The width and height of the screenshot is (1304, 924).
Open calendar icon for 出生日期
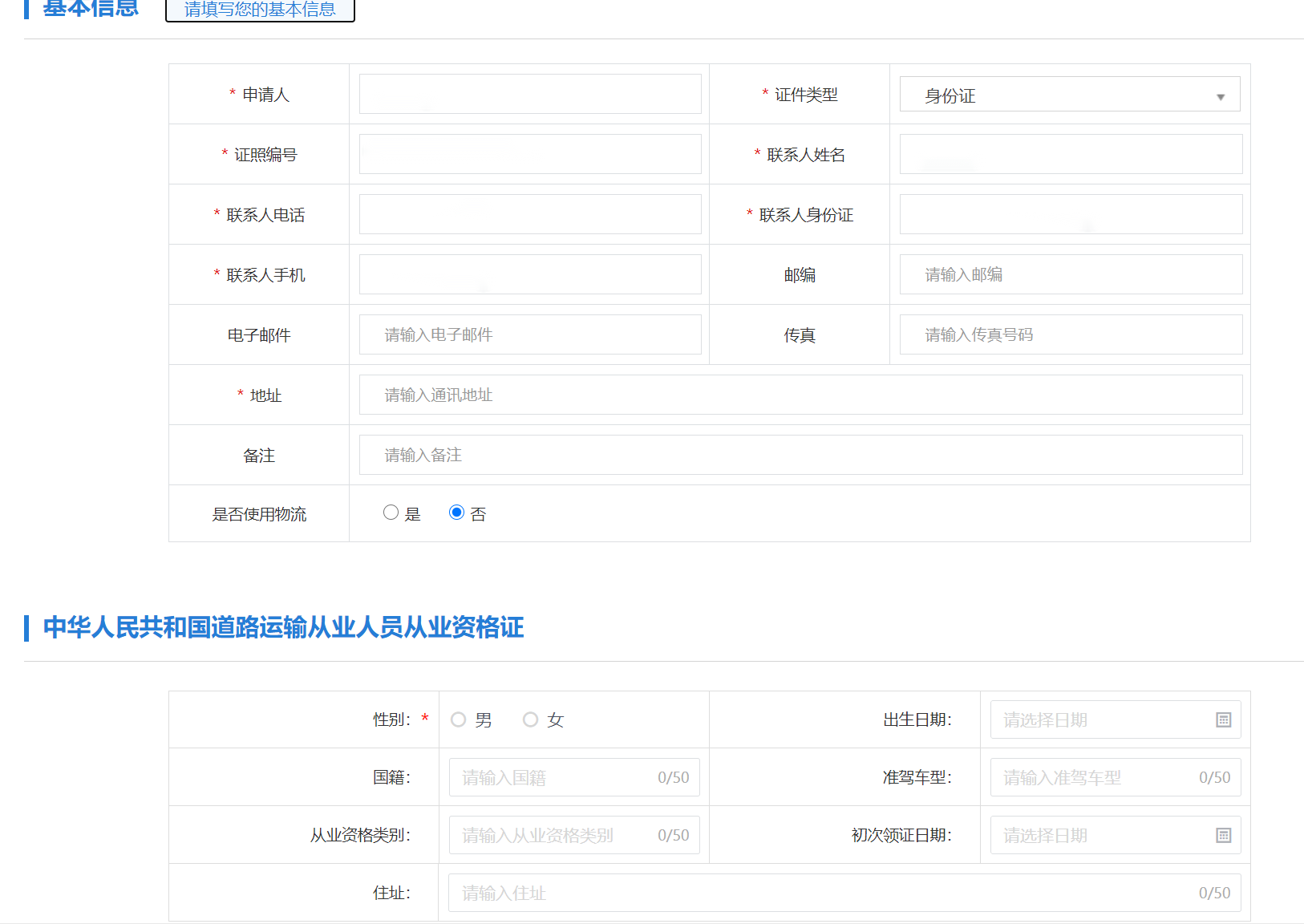[x=1223, y=719]
